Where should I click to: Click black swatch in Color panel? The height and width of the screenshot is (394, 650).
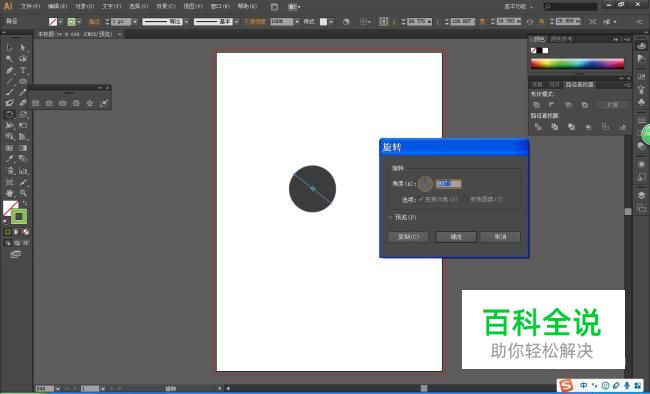pyautogui.click(x=539, y=51)
